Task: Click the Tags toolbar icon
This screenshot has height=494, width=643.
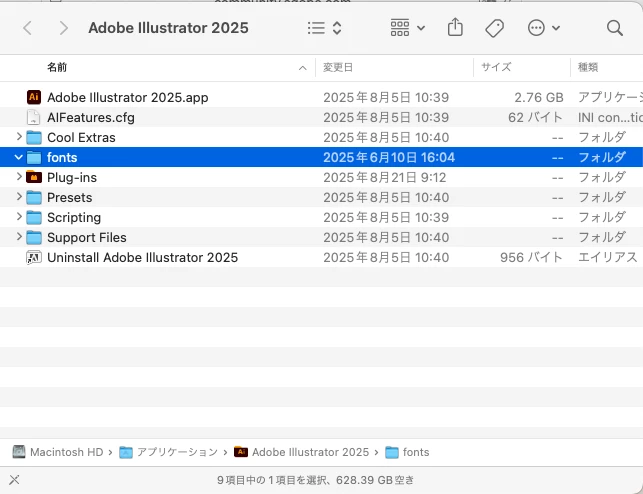Action: tap(495, 28)
